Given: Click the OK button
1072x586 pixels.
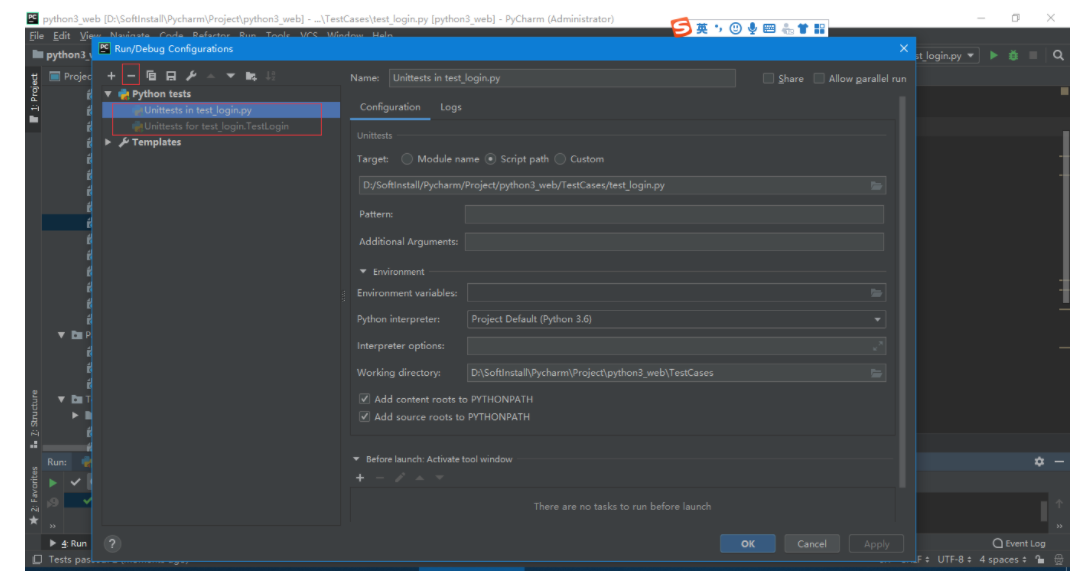Looking at the screenshot, I should click(747, 544).
